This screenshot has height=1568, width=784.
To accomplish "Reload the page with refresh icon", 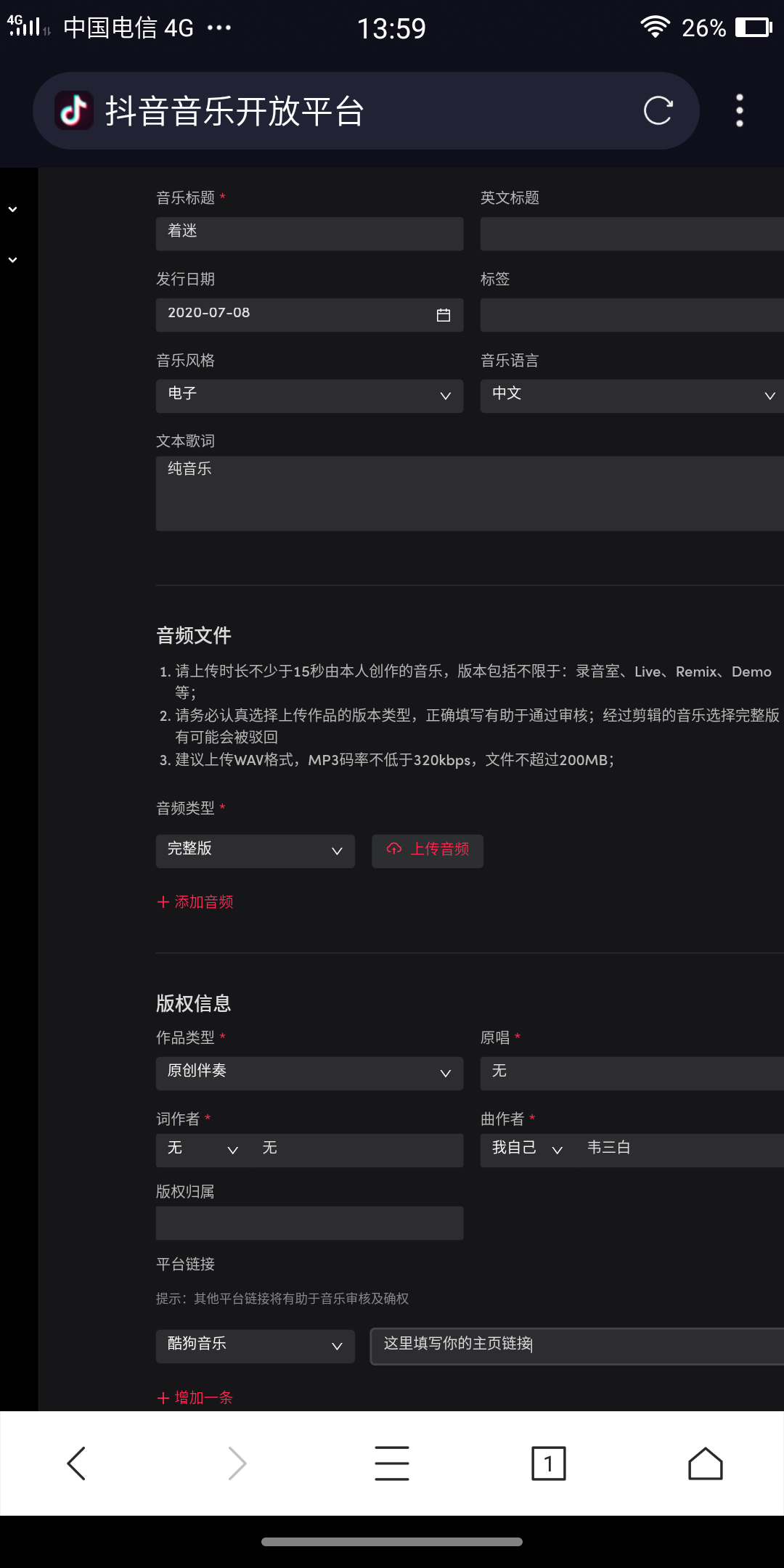I will click(658, 110).
